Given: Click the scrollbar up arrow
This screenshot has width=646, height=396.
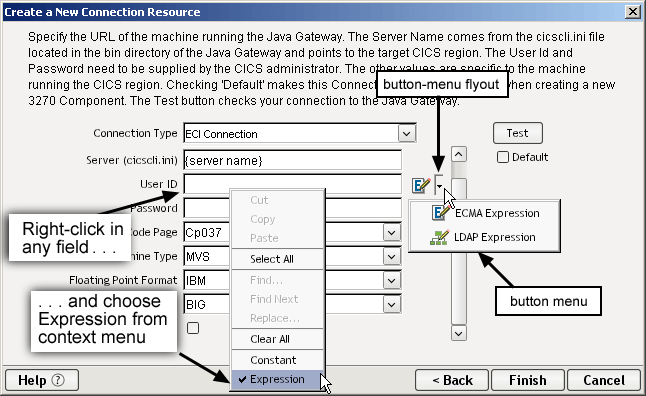Looking at the screenshot, I should point(459,155).
